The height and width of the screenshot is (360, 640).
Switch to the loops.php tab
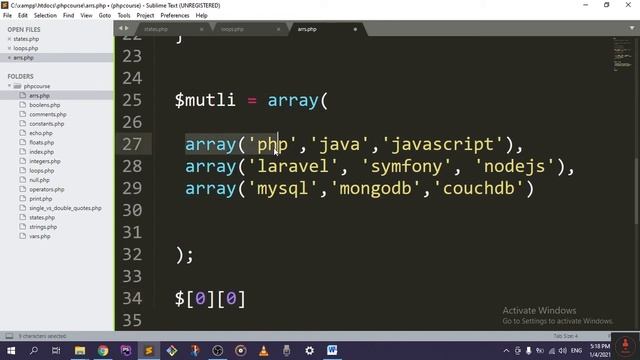click(x=232, y=29)
